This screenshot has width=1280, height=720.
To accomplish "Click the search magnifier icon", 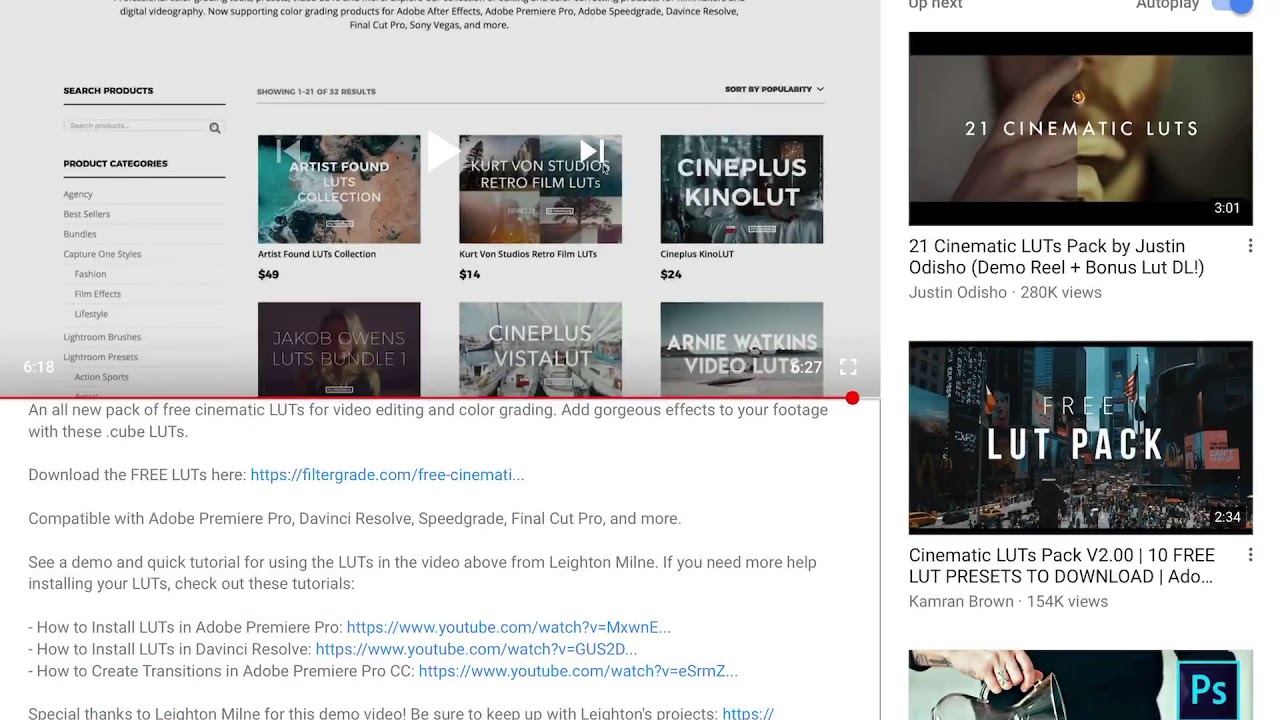I will 214,127.
